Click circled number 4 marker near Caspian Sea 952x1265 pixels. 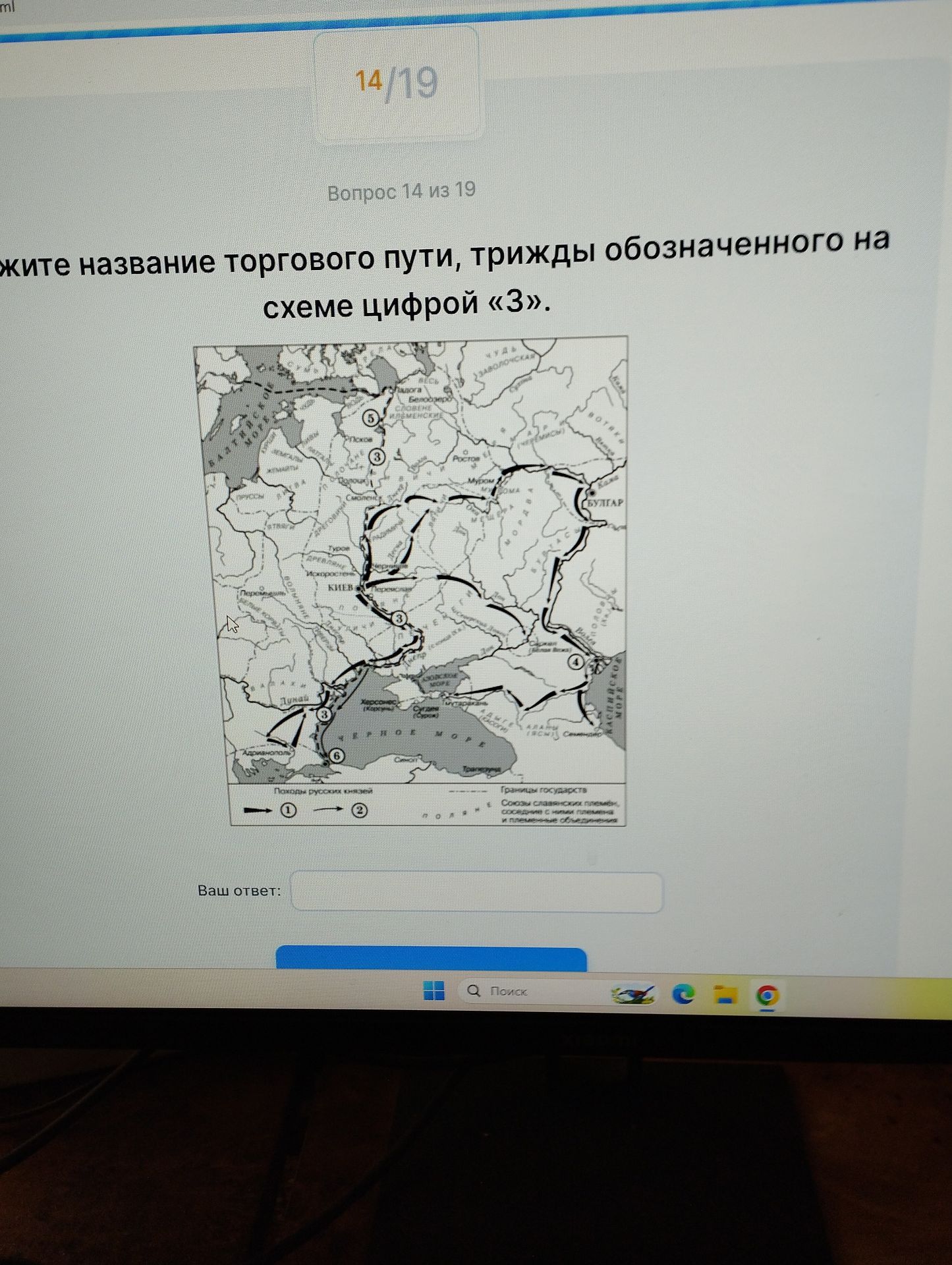pos(576,662)
